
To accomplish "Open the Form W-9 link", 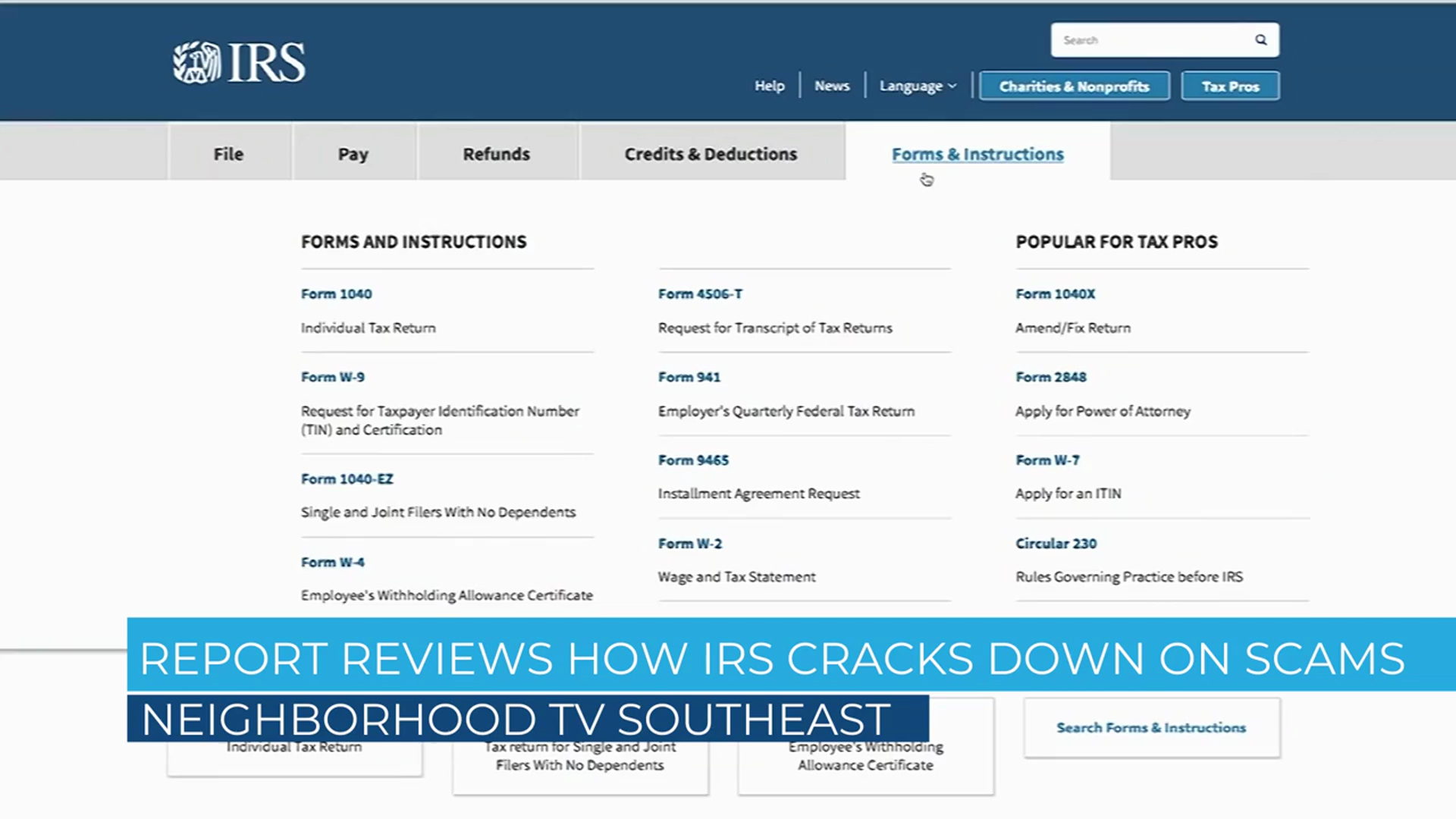I will 332,377.
